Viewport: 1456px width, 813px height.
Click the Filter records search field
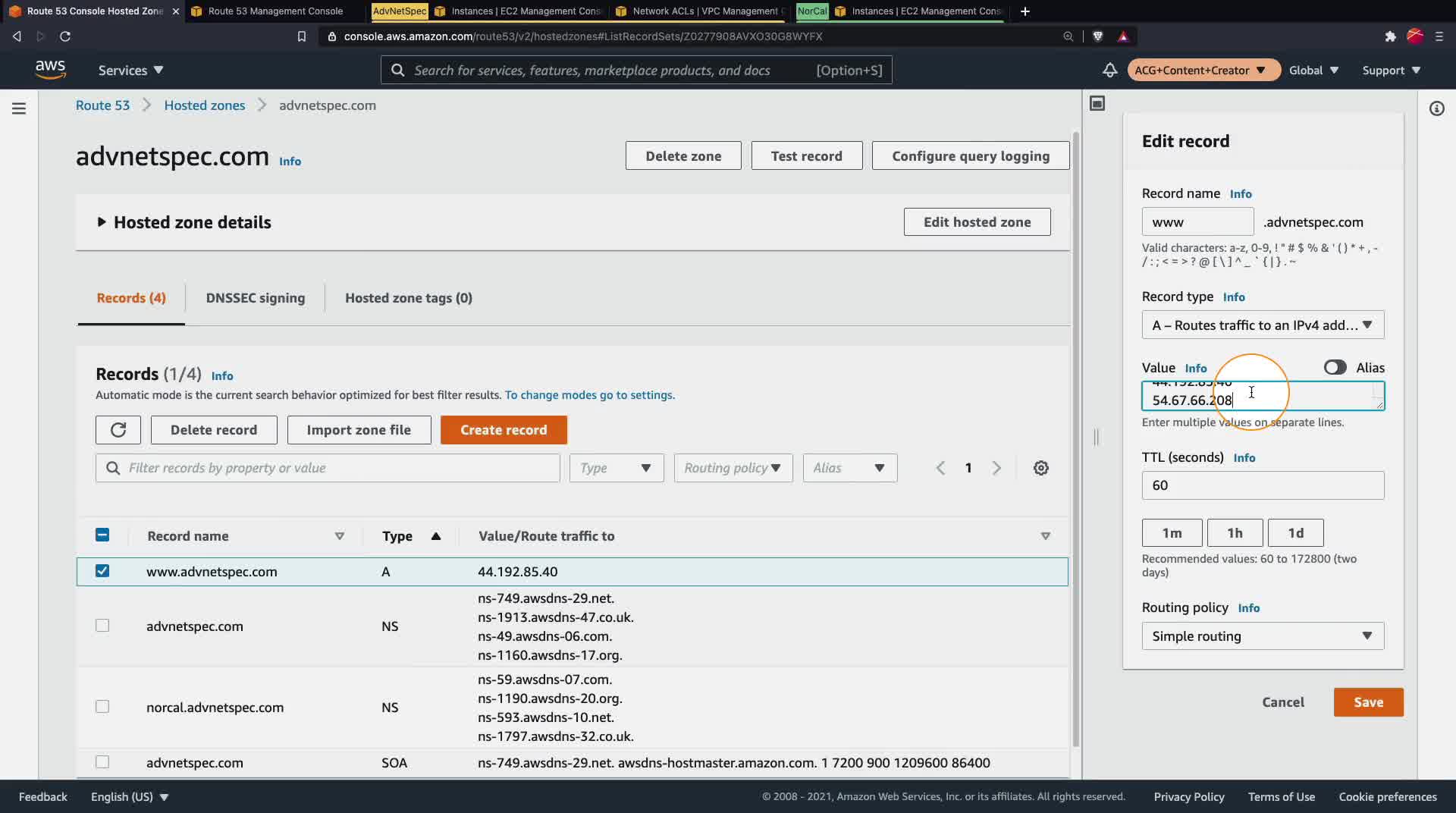point(328,468)
